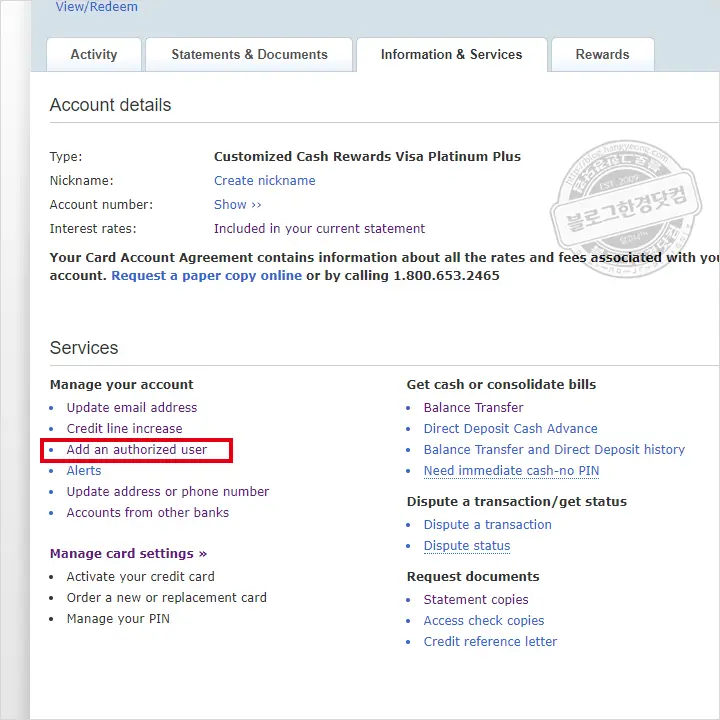Open the Credit line increase link

124,429
